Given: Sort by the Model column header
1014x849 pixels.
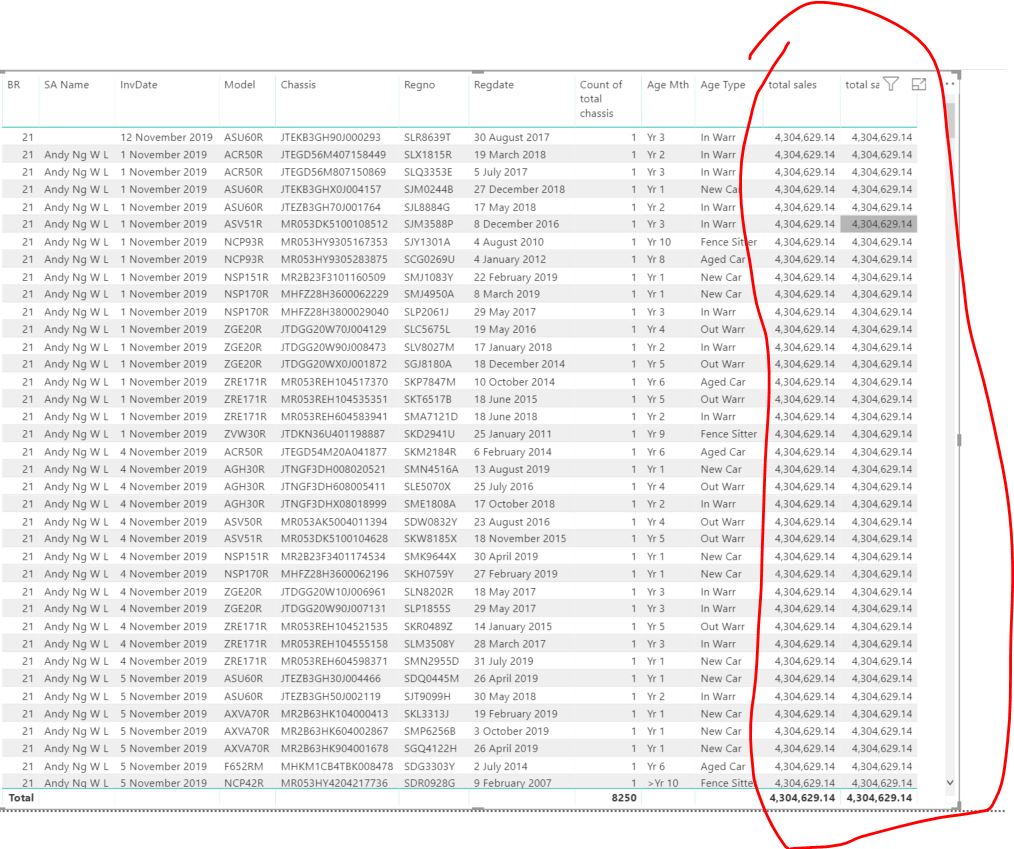Looking at the screenshot, I should point(239,85).
